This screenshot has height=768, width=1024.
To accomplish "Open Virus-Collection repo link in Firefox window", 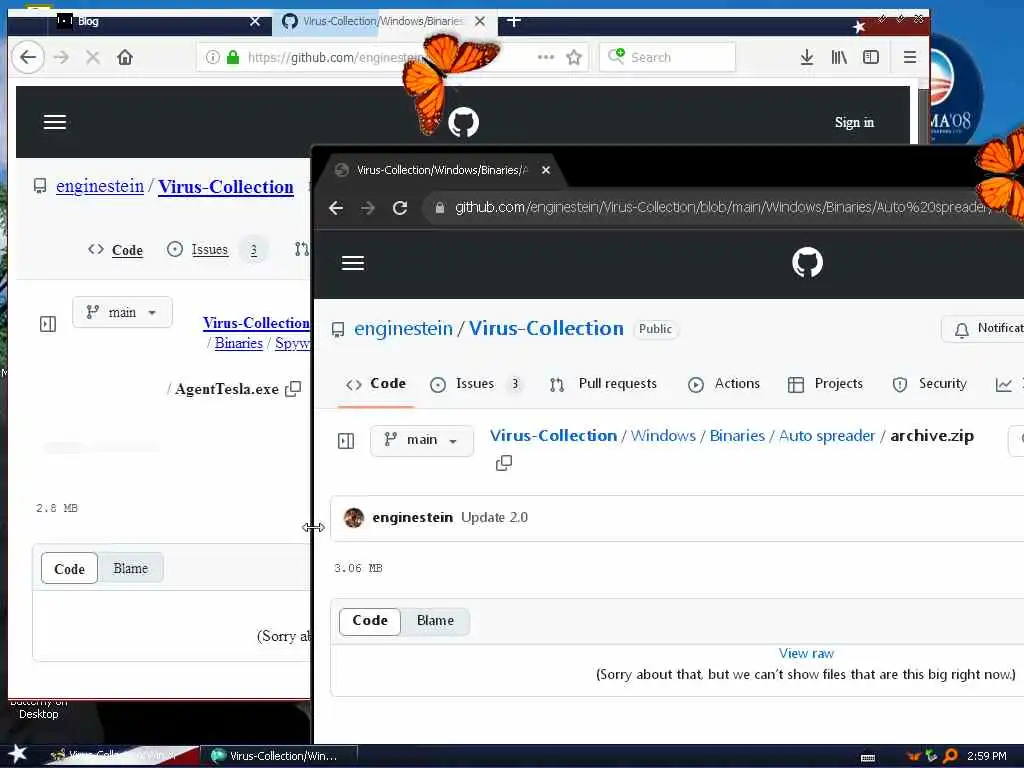I will point(226,187).
